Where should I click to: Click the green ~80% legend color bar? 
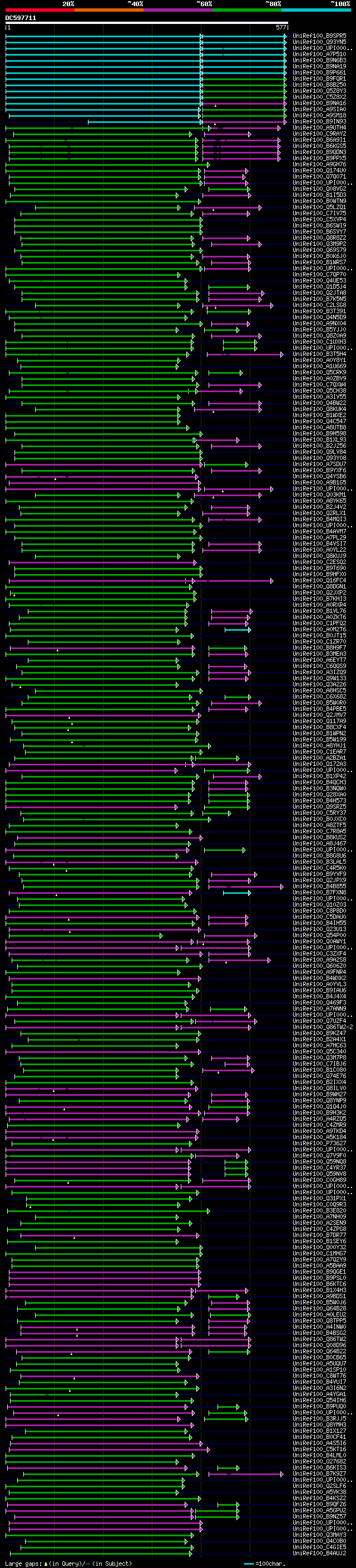(247, 10)
